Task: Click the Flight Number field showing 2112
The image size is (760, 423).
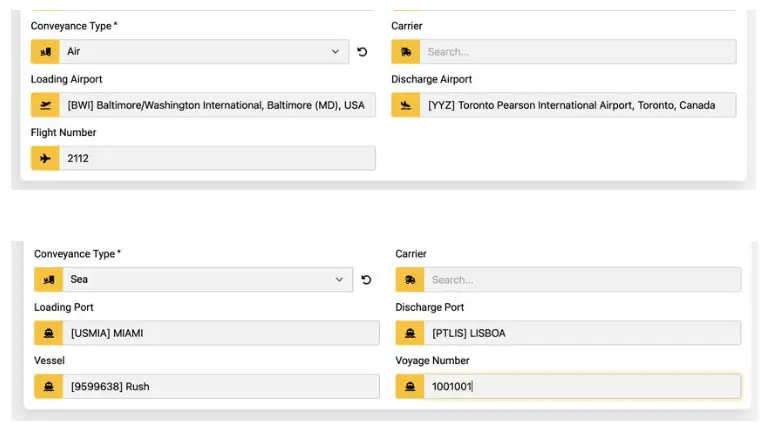Action: (x=217, y=158)
